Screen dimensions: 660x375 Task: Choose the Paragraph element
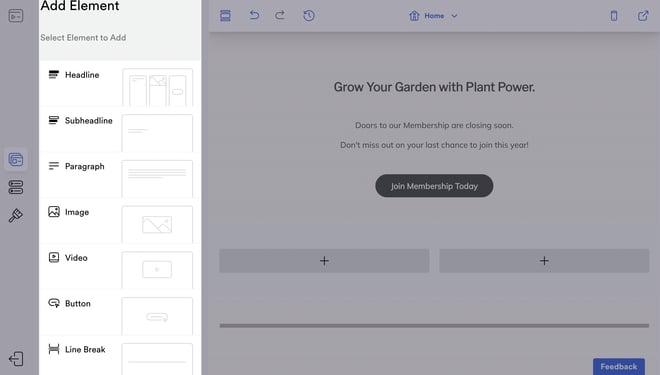(120, 176)
